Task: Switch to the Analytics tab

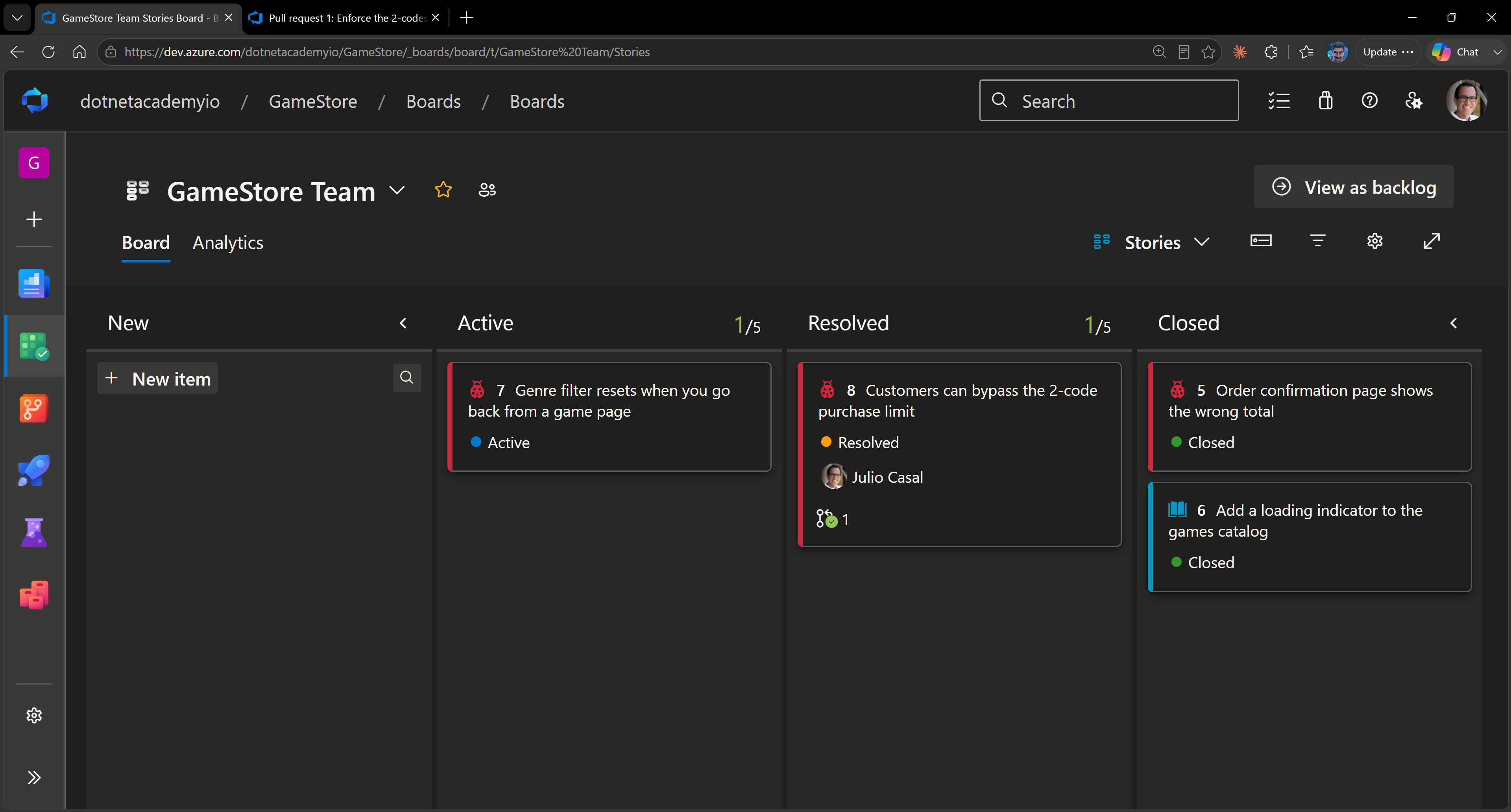Action: tap(227, 243)
